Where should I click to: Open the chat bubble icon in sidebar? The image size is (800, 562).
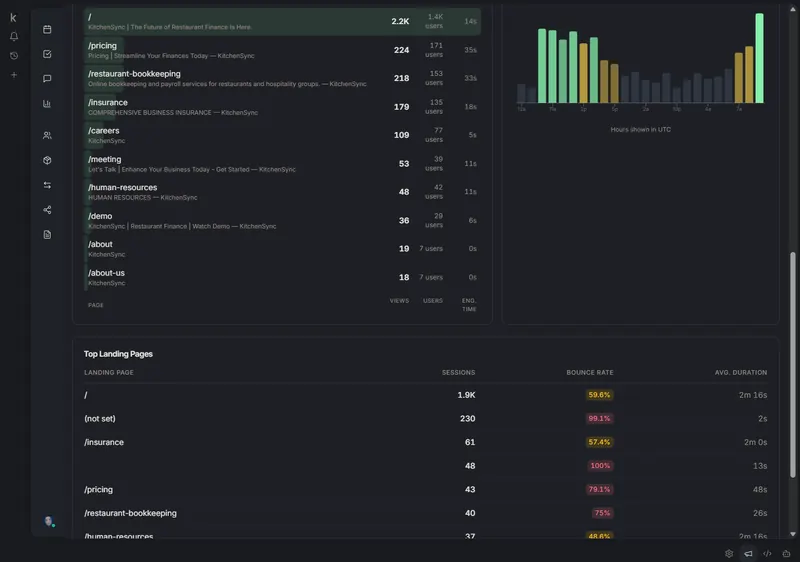47,79
